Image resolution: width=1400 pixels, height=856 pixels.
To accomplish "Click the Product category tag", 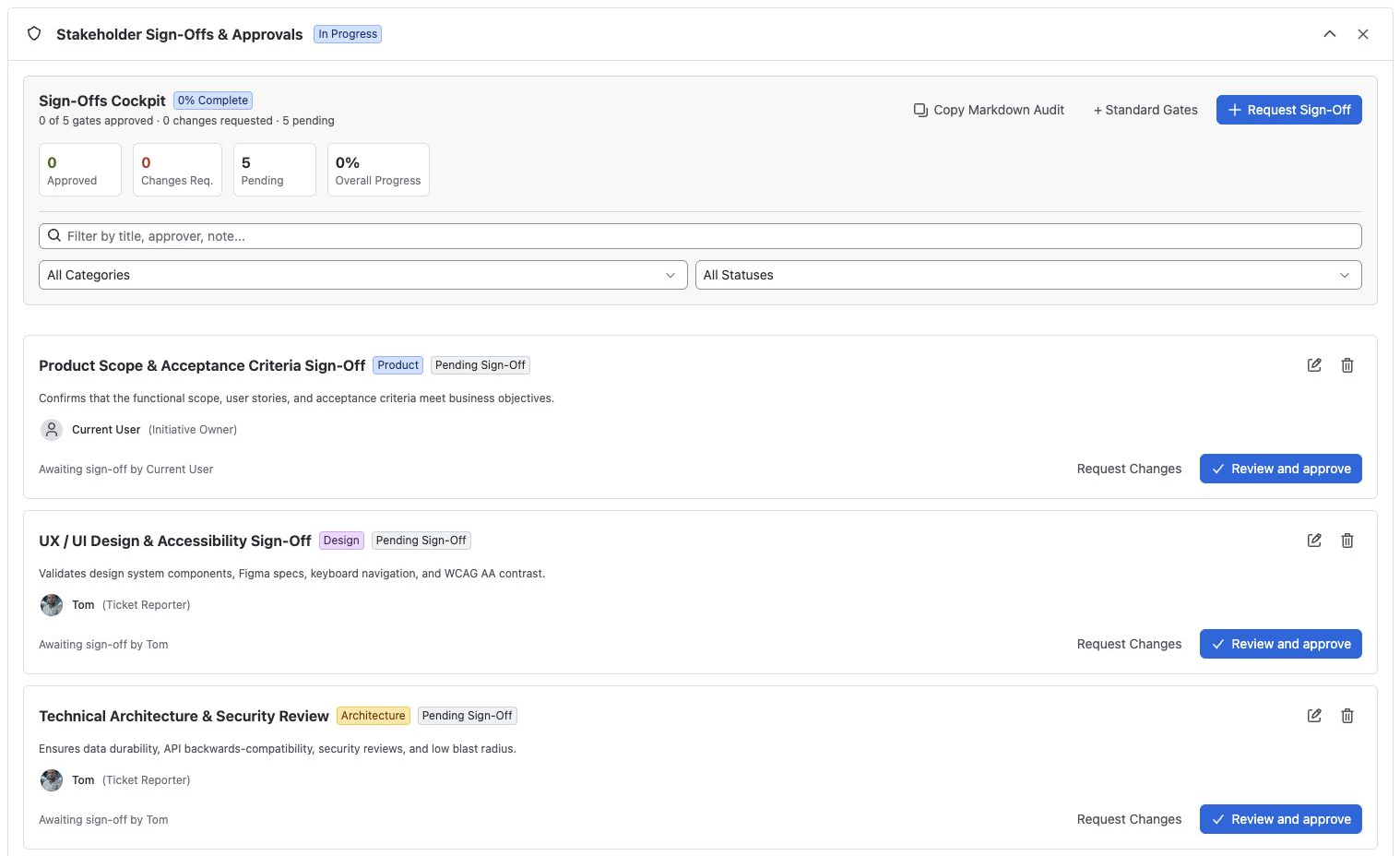I will pyautogui.click(x=398, y=365).
